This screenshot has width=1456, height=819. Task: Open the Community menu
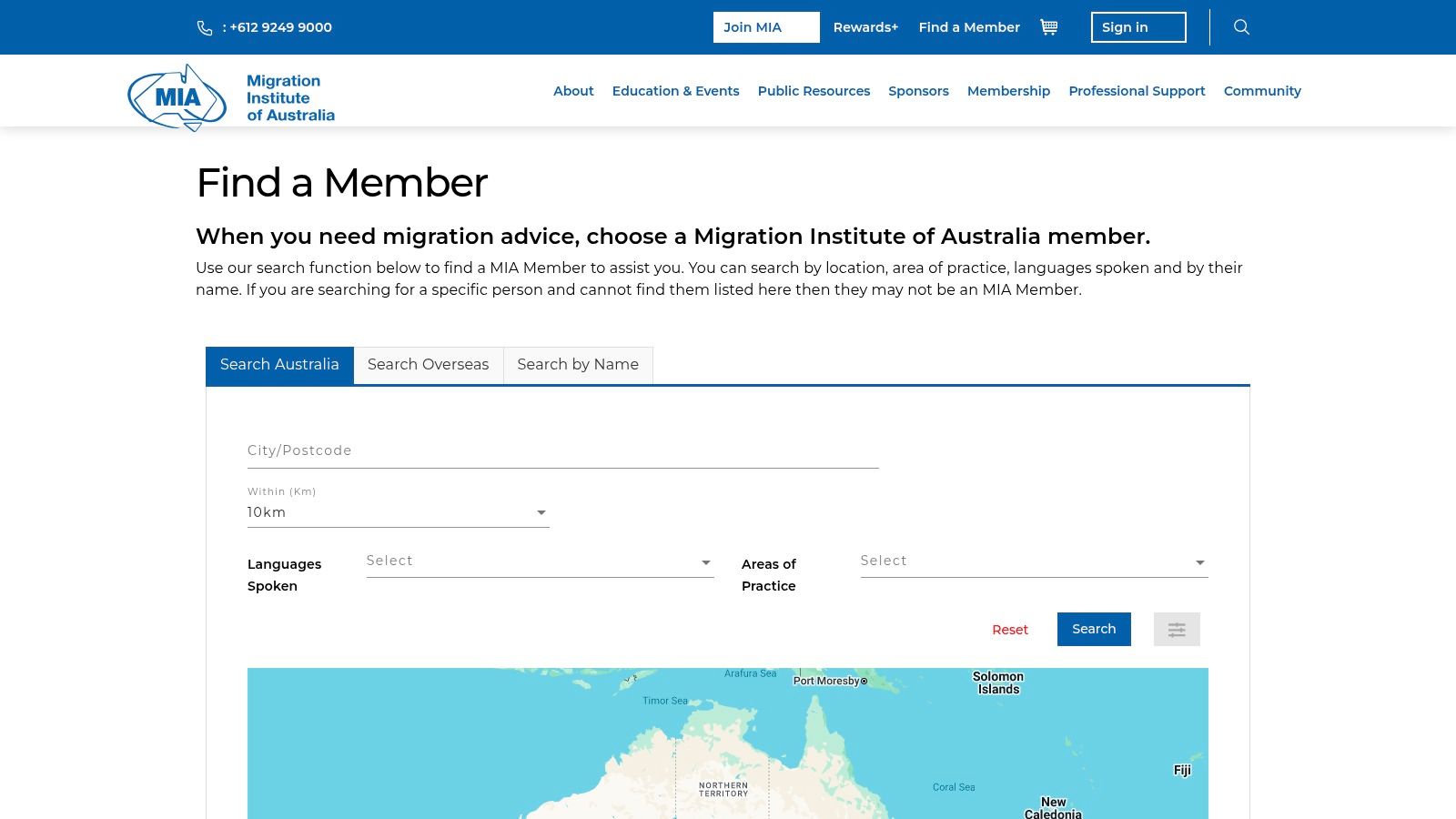(1262, 91)
